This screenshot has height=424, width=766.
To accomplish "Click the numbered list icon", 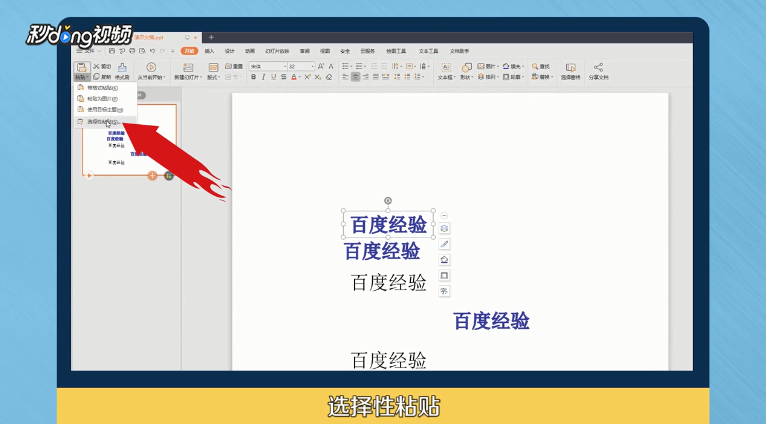I will (359, 66).
